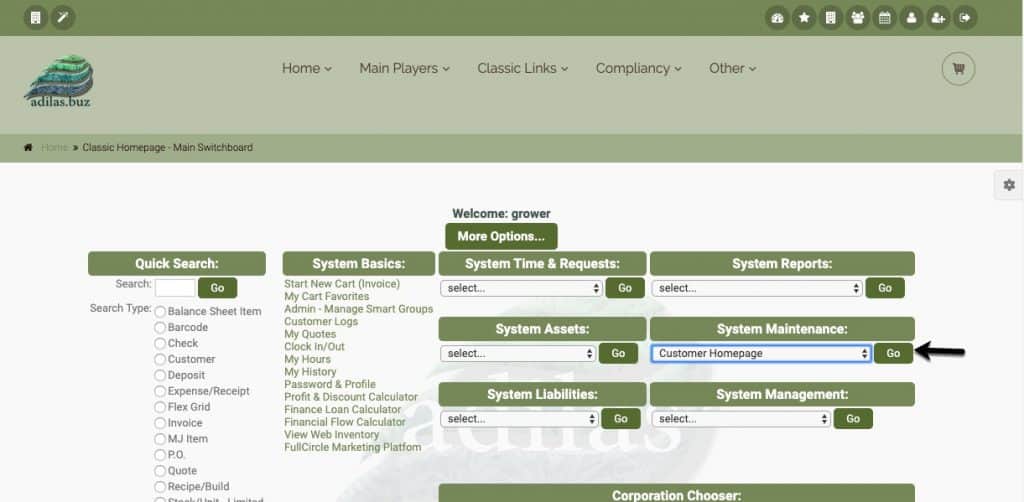Open the shopping cart icon
Image resolution: width=1024 pixels, height=502 pixels.
[x=958, y=69]
